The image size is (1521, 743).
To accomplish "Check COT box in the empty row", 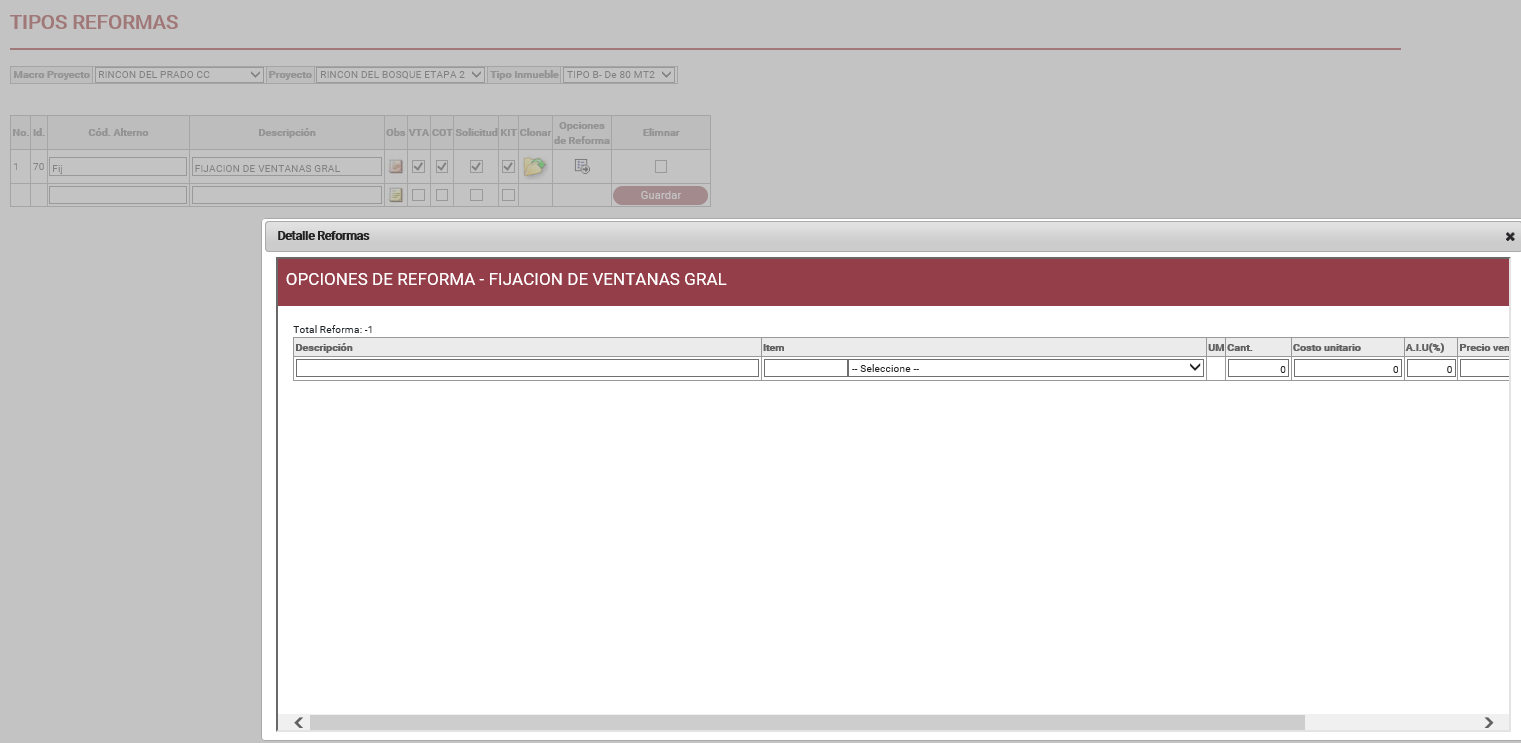I will (442, 195).
